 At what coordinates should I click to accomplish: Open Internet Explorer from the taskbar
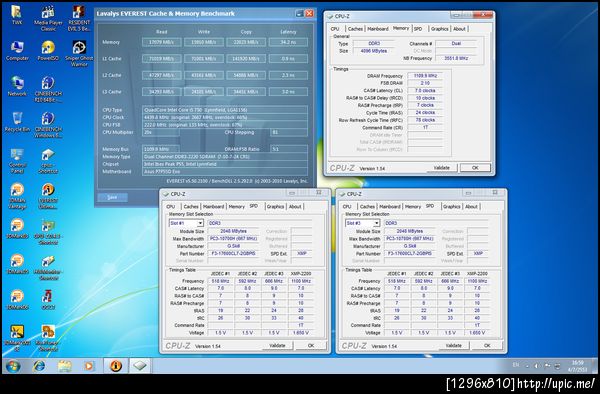click(39, 366)
